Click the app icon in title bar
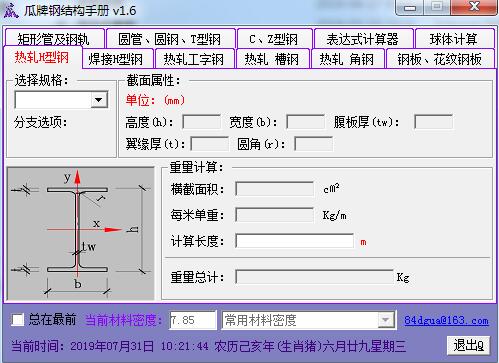The width and height of the screenshot is (499, 363). pyautogui.click(x=11, y=10)
